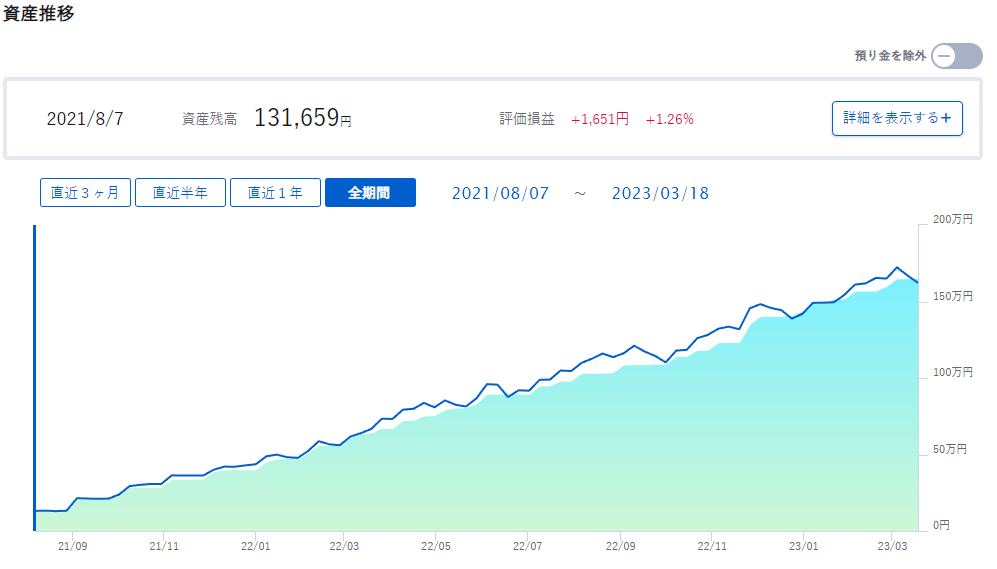The height and width of the screenshot is (569, 997).
Task: Click the plus icon in 詳細を表示する
Action: click(x=946, y=118)
